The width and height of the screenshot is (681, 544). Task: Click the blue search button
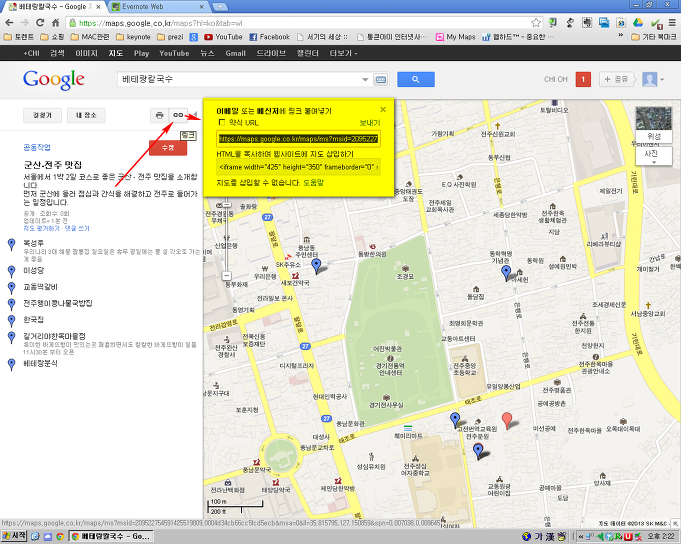pyautogui.click(x=416, y=79)
